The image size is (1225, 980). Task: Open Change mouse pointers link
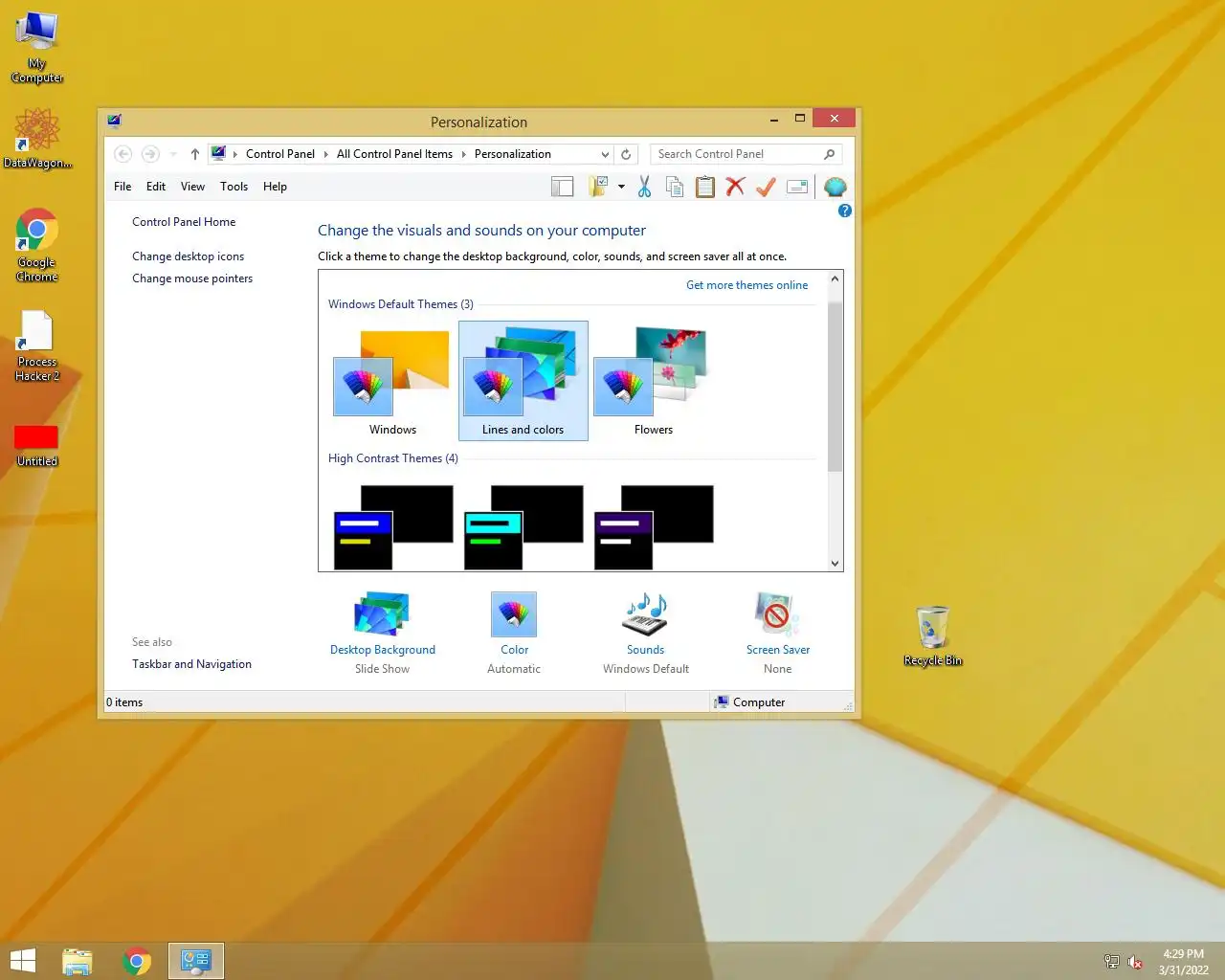[192, 278]
